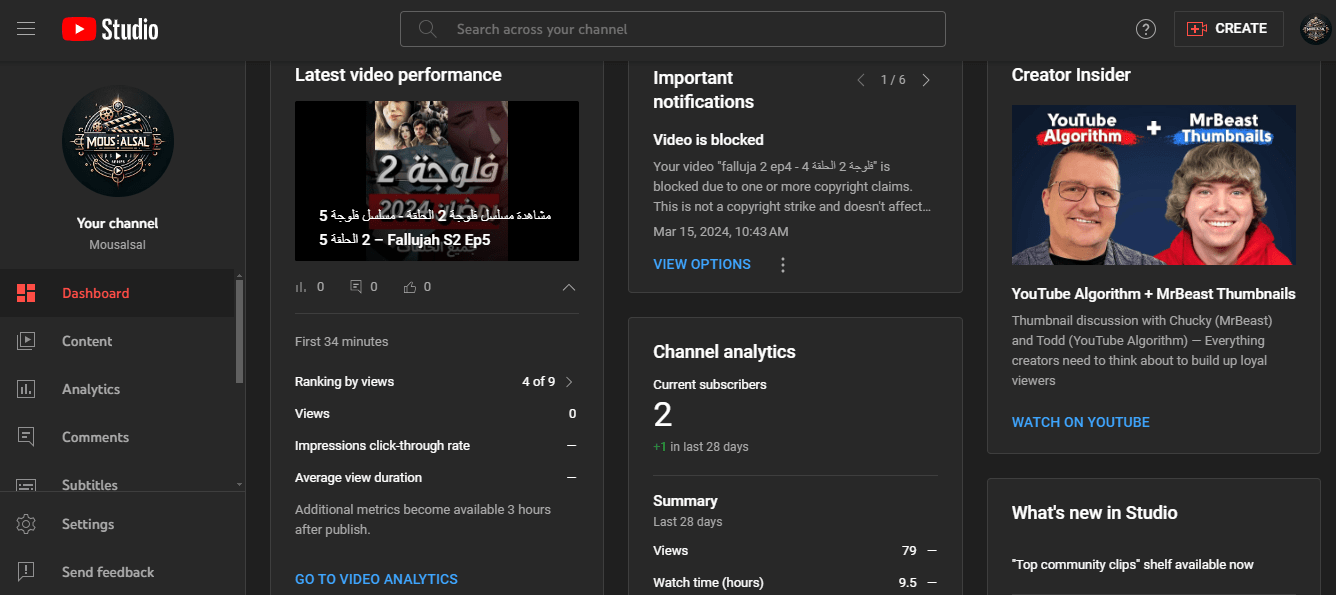The height and width of the screenshot is (595, 1336).
Task: Click WATCH ON YOUTUBE link
Action: click(x=1081, y=422)
